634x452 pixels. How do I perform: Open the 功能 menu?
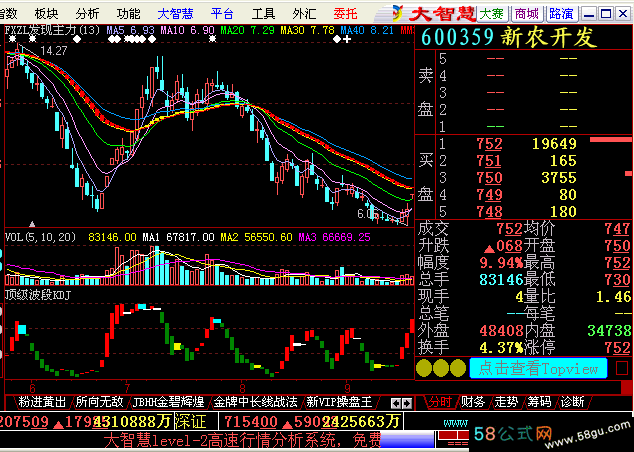coord(128,14)
